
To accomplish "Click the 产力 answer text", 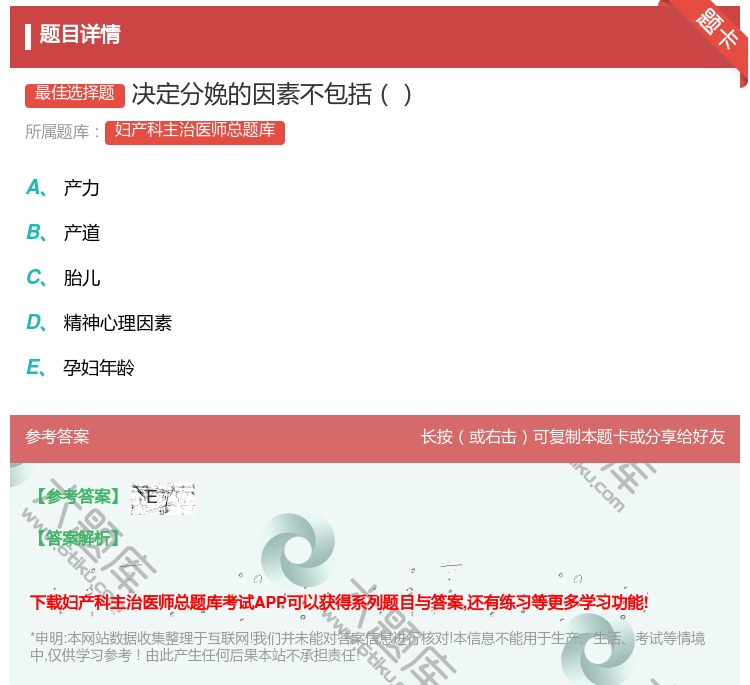I will coord(81,188).
